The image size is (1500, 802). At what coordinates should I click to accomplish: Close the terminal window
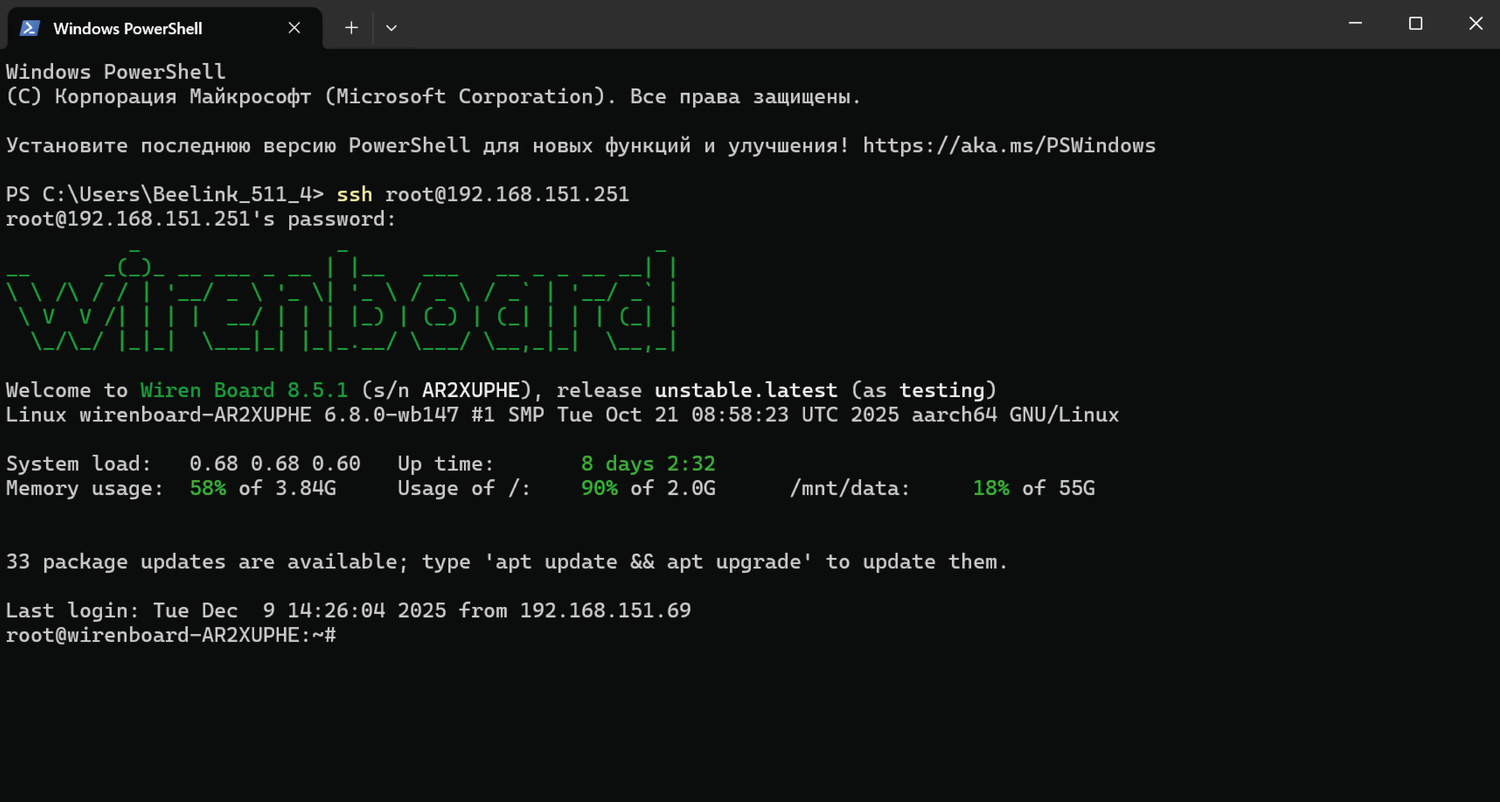coord(1475,24)
